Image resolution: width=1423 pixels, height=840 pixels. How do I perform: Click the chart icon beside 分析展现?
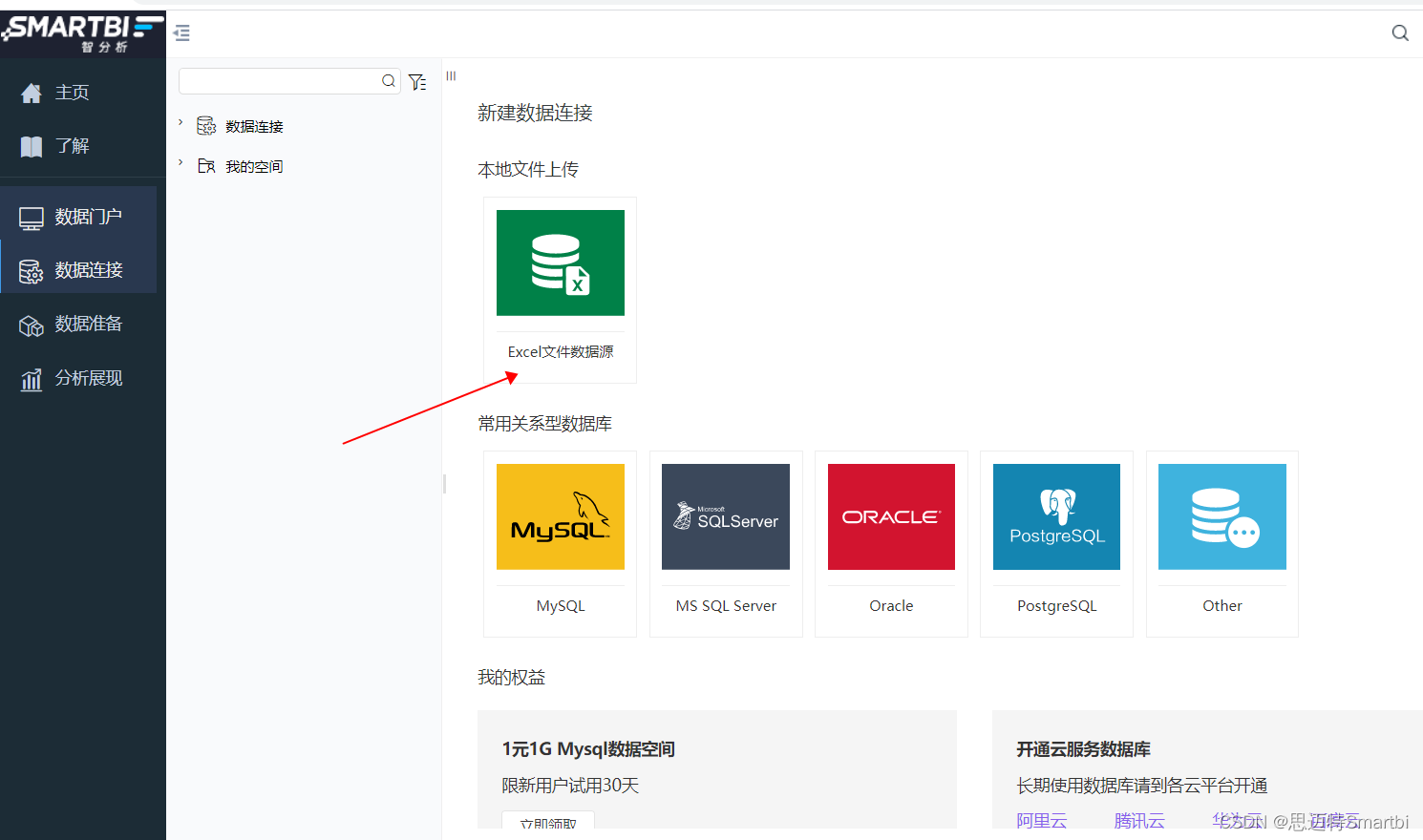pyautogui.click(x=32, y=380)
